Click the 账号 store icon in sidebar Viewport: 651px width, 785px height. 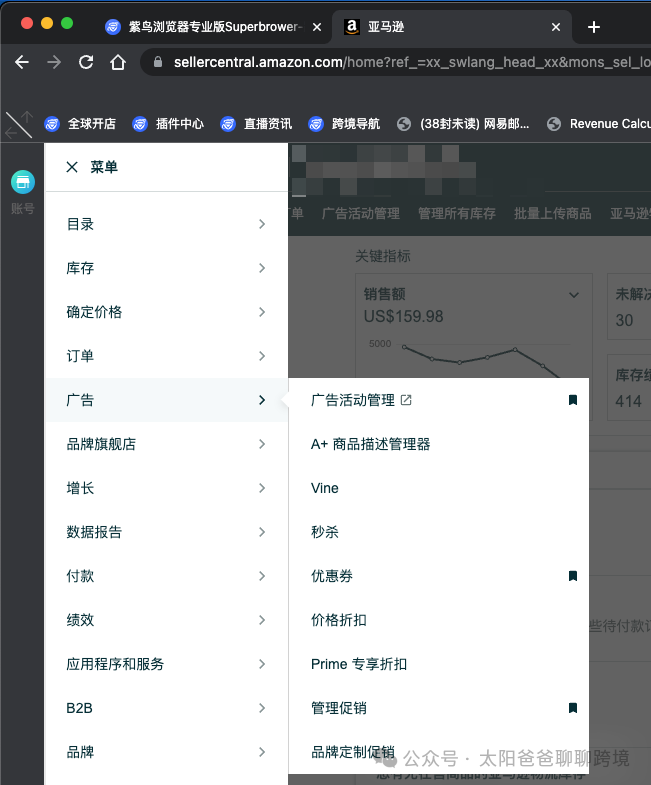click(x=23, y=182)
